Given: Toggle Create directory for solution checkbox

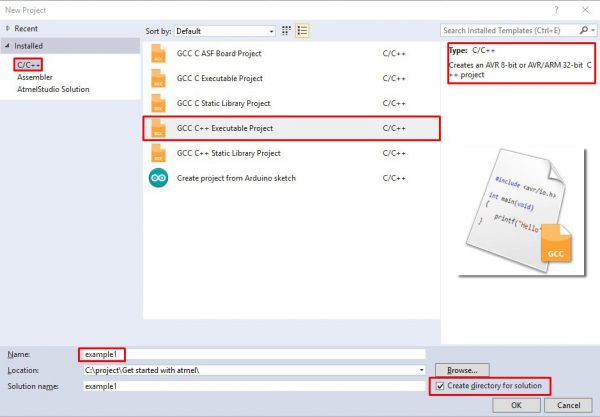Looking at the screenshot, I should coord(440,386).
